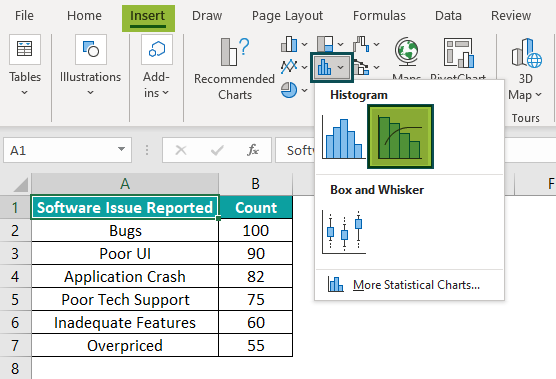The image size is (556, 379).
Task: Select the 'Count' header cell
Action: click(256, 207)
